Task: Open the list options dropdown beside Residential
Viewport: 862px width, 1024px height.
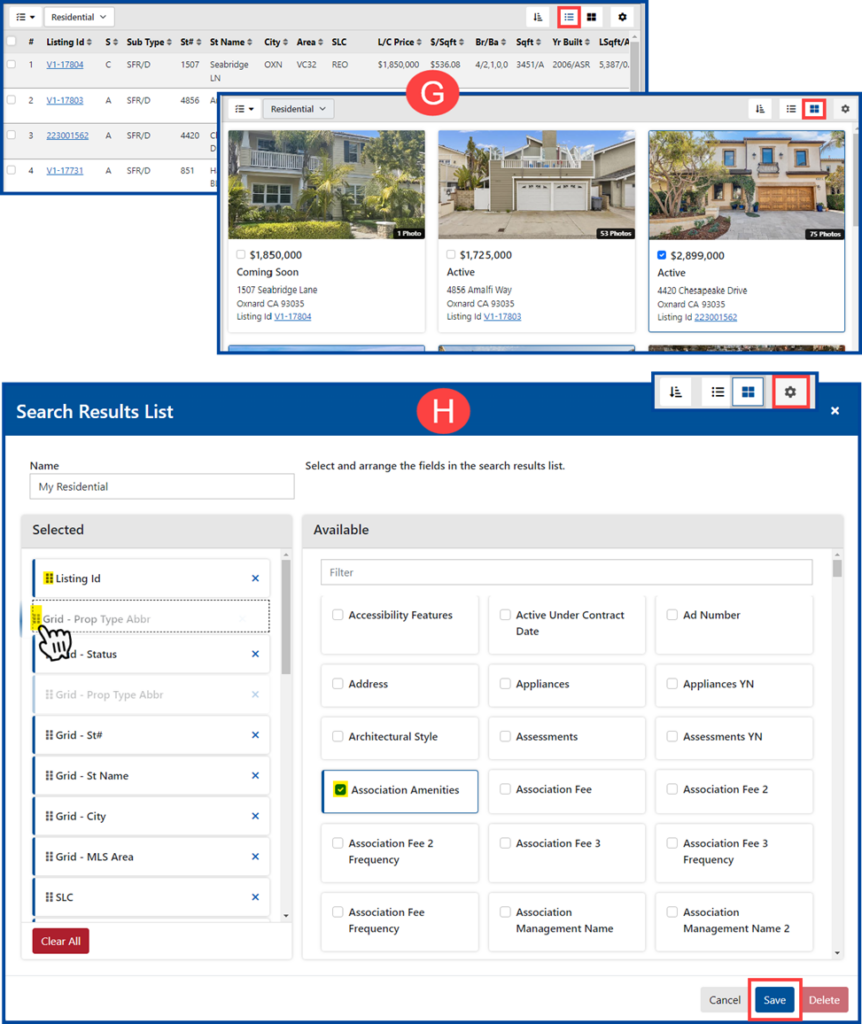Action: tap(25, 17)
